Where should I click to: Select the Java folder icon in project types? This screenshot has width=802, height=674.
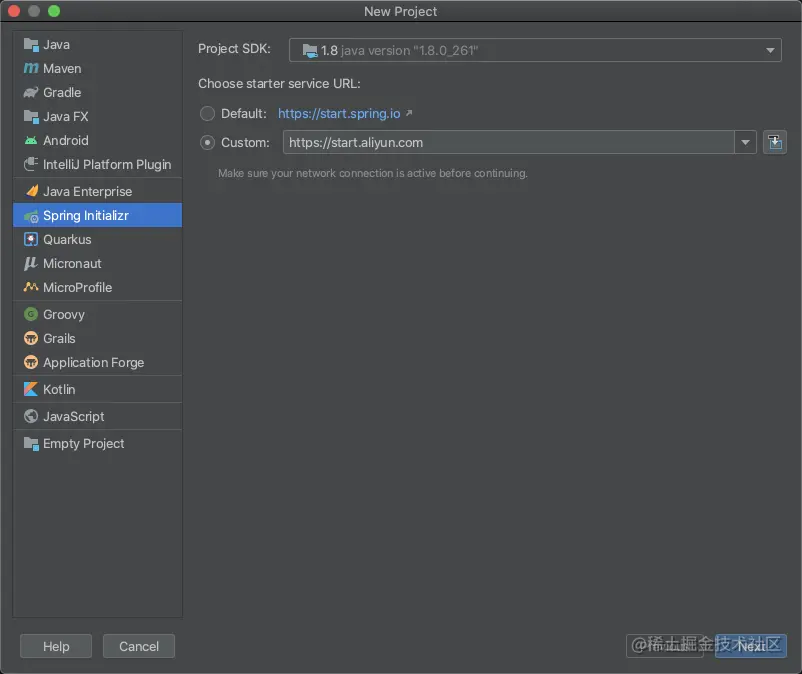31,45
